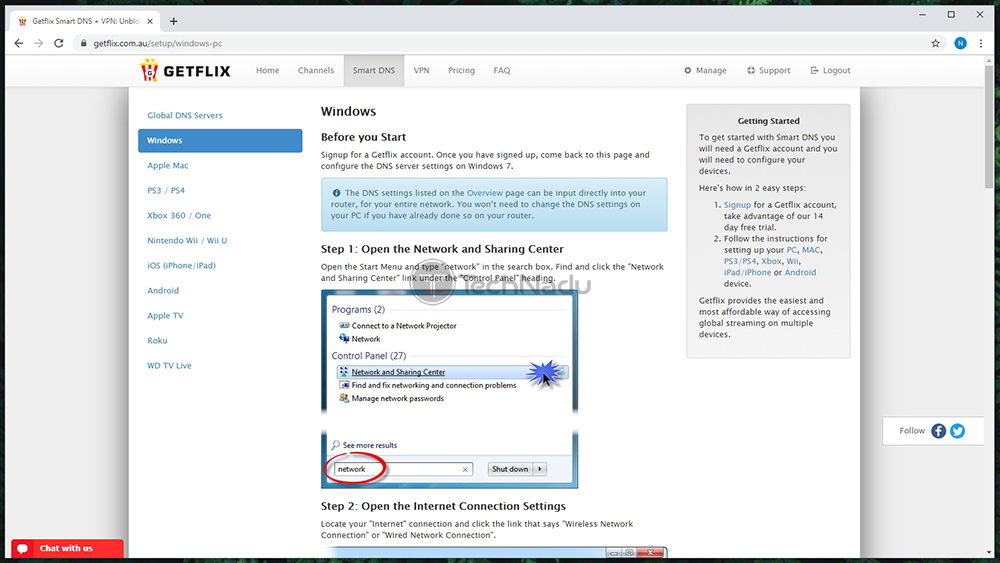Open Roku setup guide
The image size is (1000, 563).
point(157,340)
